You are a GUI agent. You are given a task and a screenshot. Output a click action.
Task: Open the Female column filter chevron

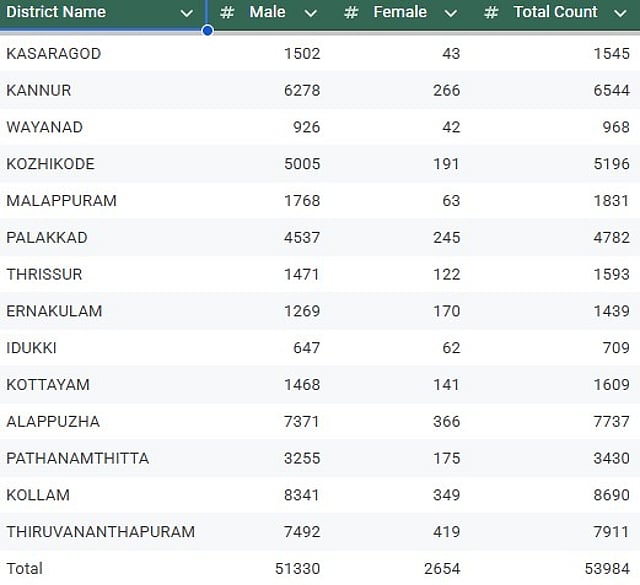click(x=451, y=13)
